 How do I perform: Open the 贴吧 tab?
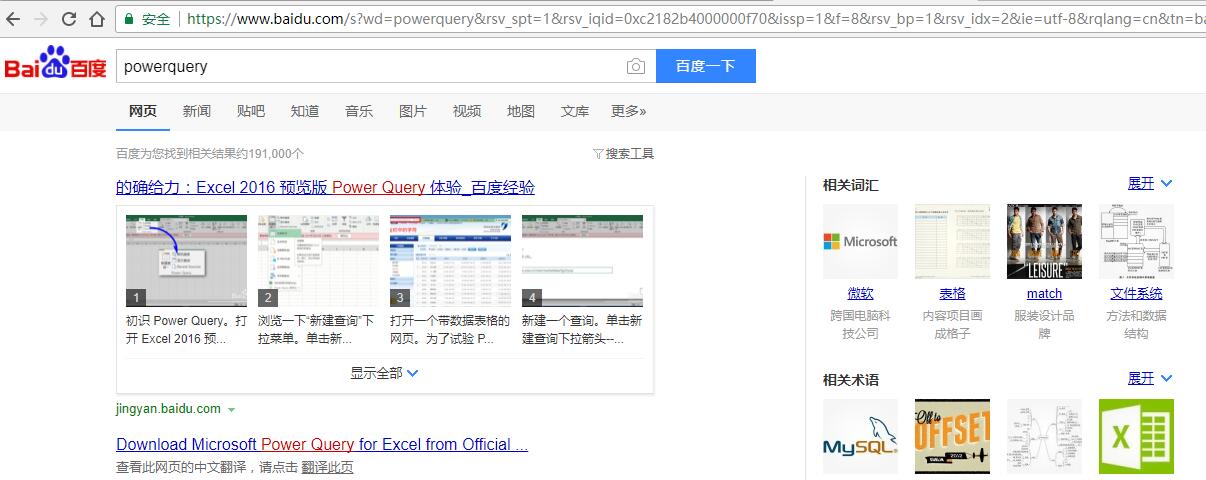pos(251,111)
